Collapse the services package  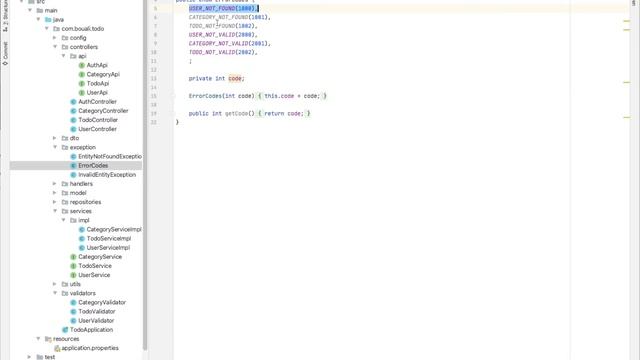click(55, 211)
